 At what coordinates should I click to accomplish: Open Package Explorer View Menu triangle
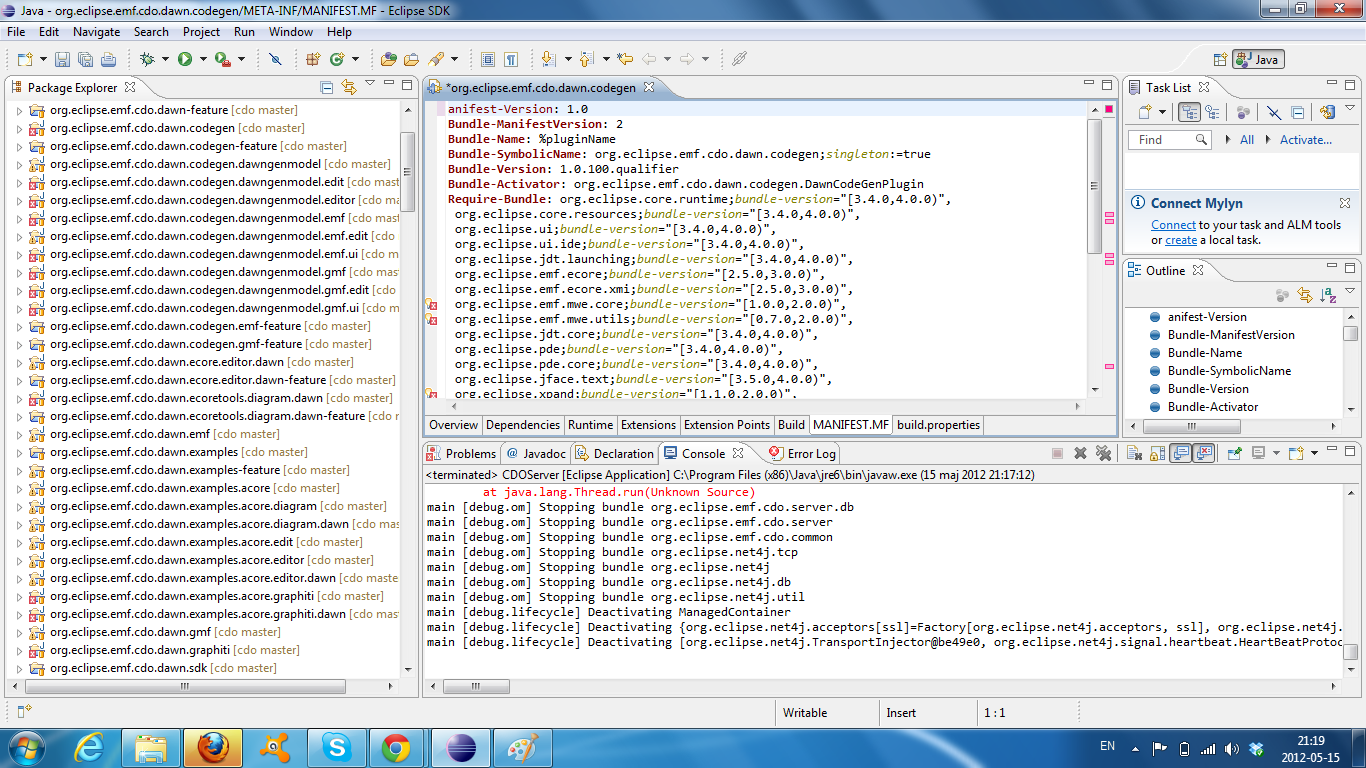[x=370, y=84]
